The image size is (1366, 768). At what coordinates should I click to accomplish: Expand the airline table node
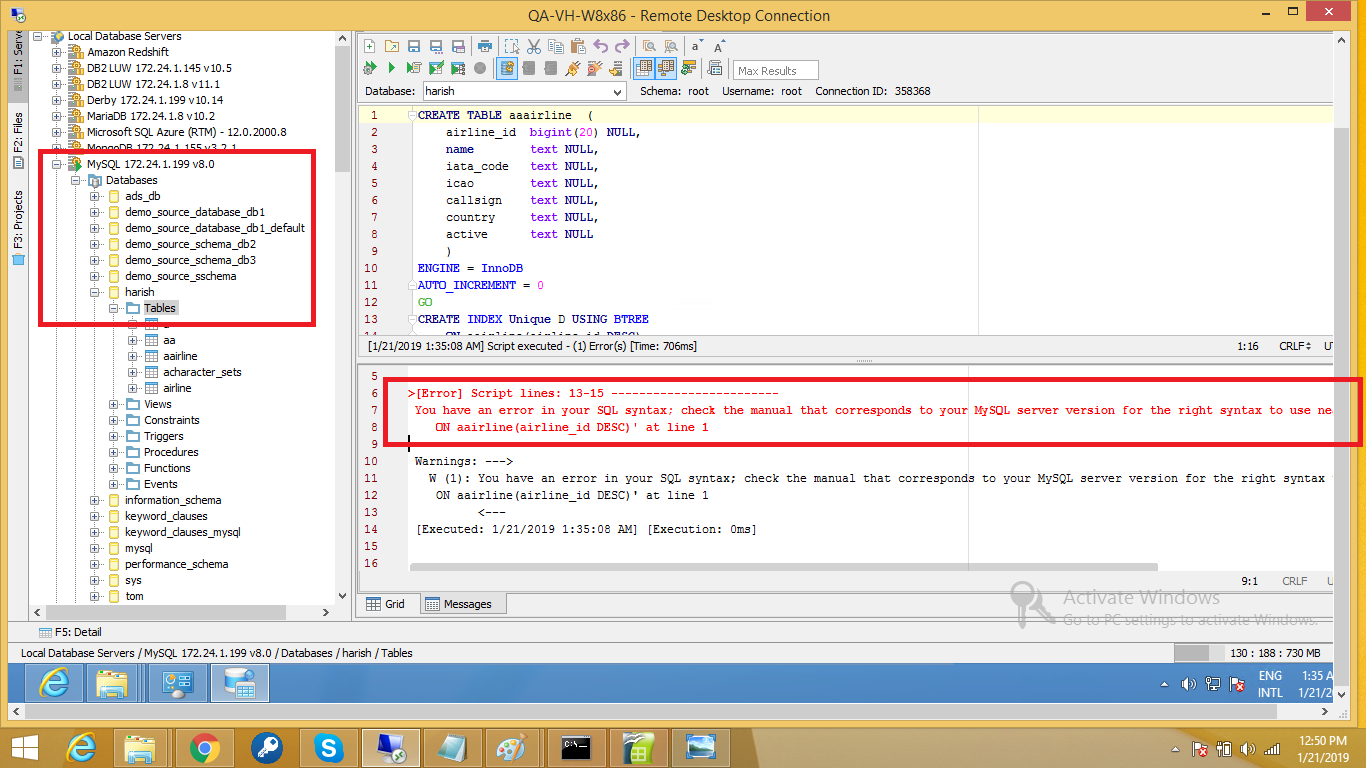pos(133,388)
